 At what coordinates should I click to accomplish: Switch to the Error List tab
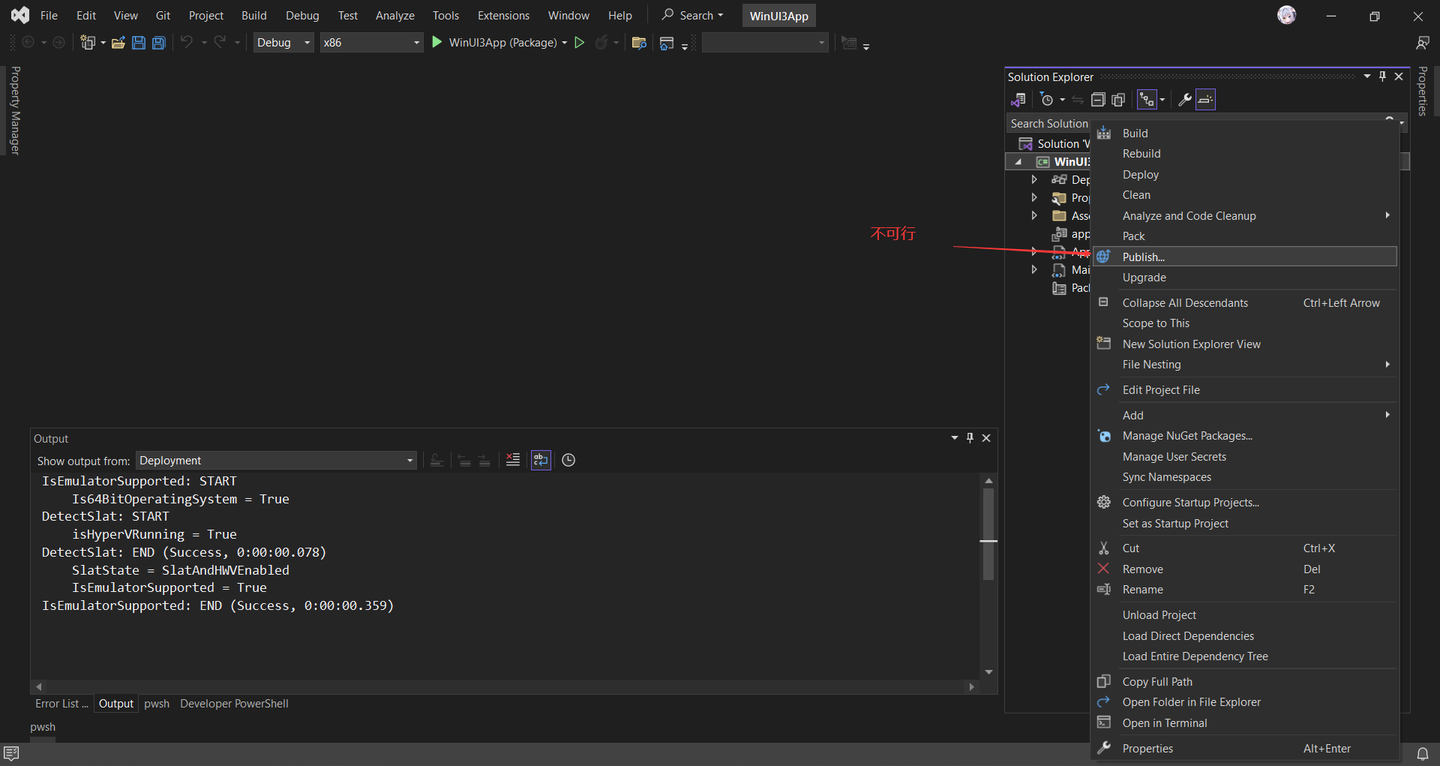pos(62,704)
